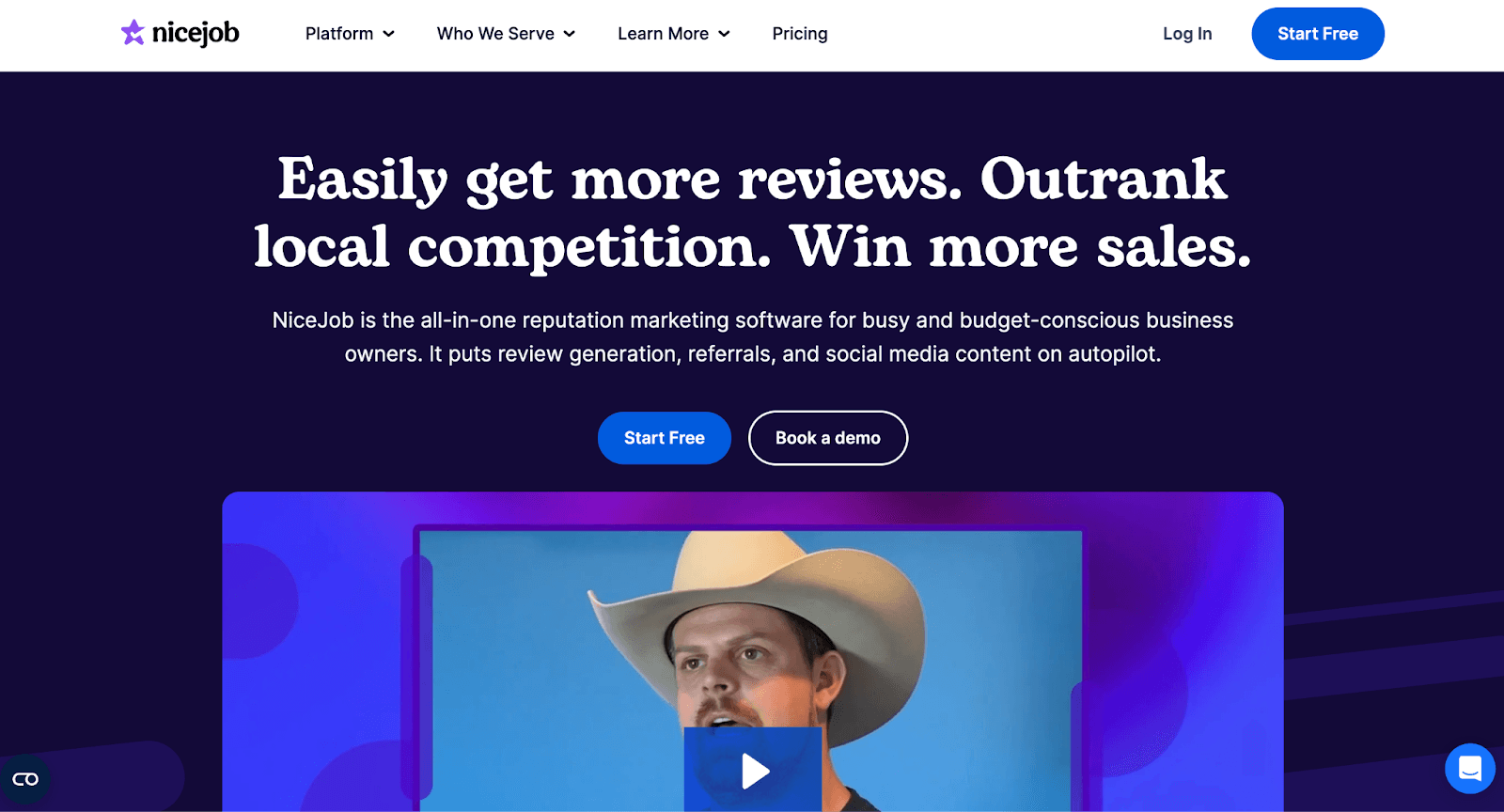Open the Platform menu label
This screenshot has height=812, width=1504.
339,34
